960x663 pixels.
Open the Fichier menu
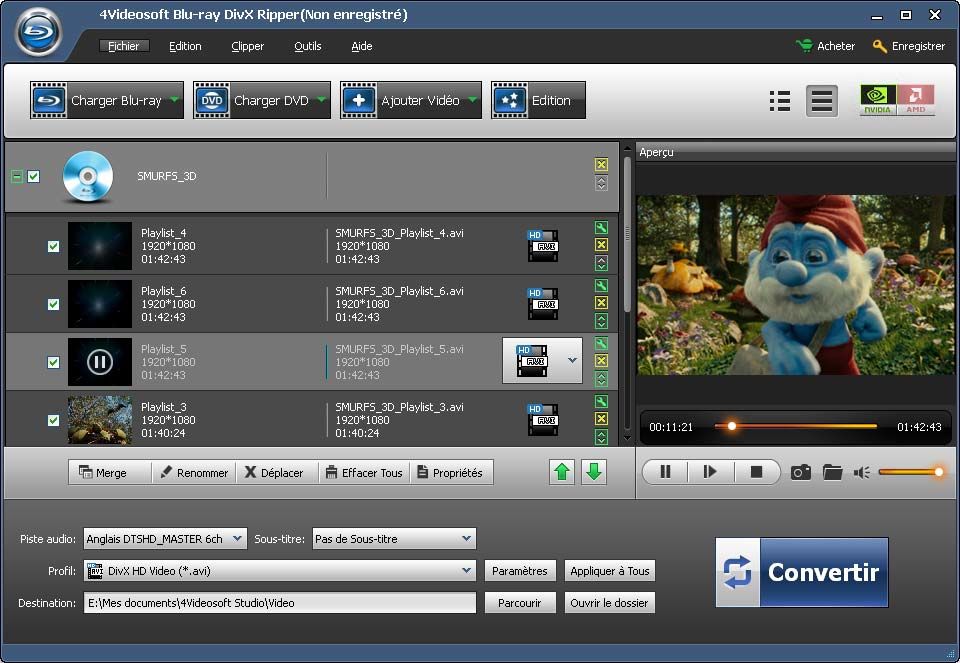pos(124,46)
